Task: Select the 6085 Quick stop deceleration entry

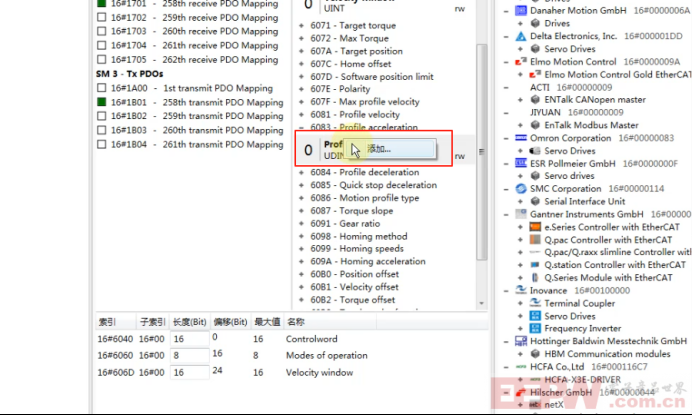Action: click(373, 185)
